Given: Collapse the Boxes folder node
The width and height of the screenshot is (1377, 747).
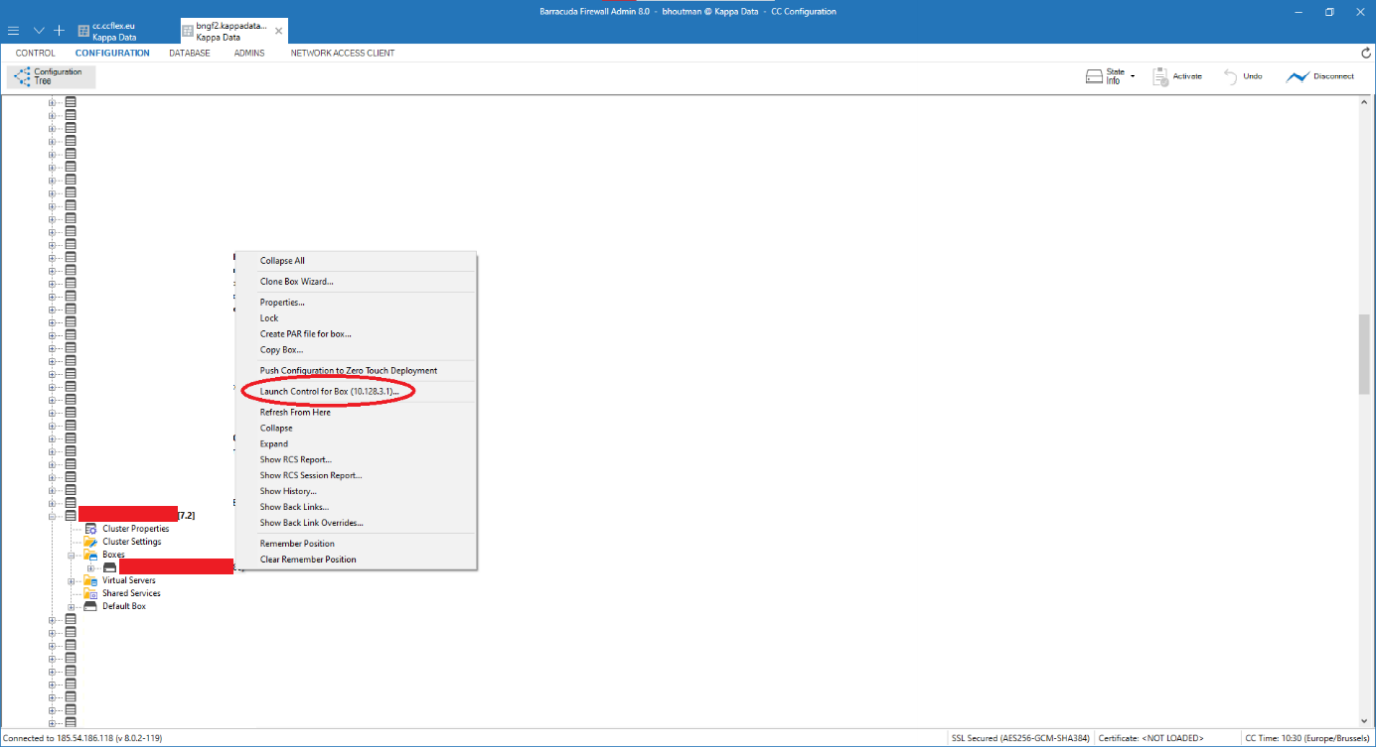Looking at the screenshot, I should pos(71,555).
